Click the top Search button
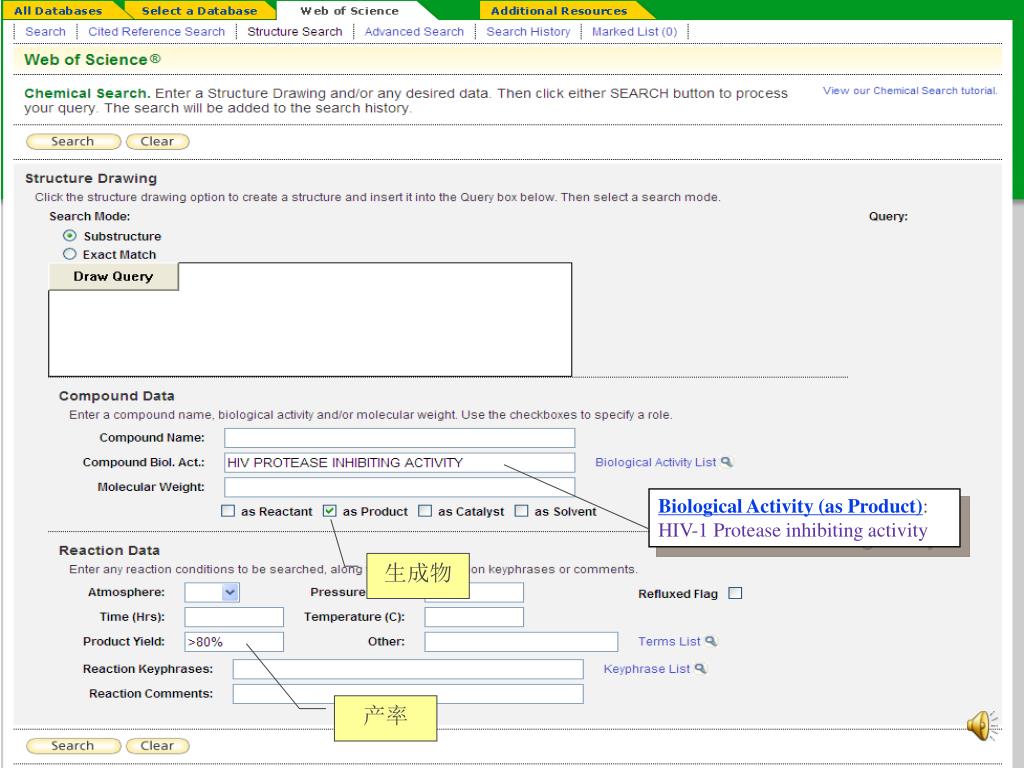Image resolution: width=1024 pixels, height=768 pixels. click(73, 141)
